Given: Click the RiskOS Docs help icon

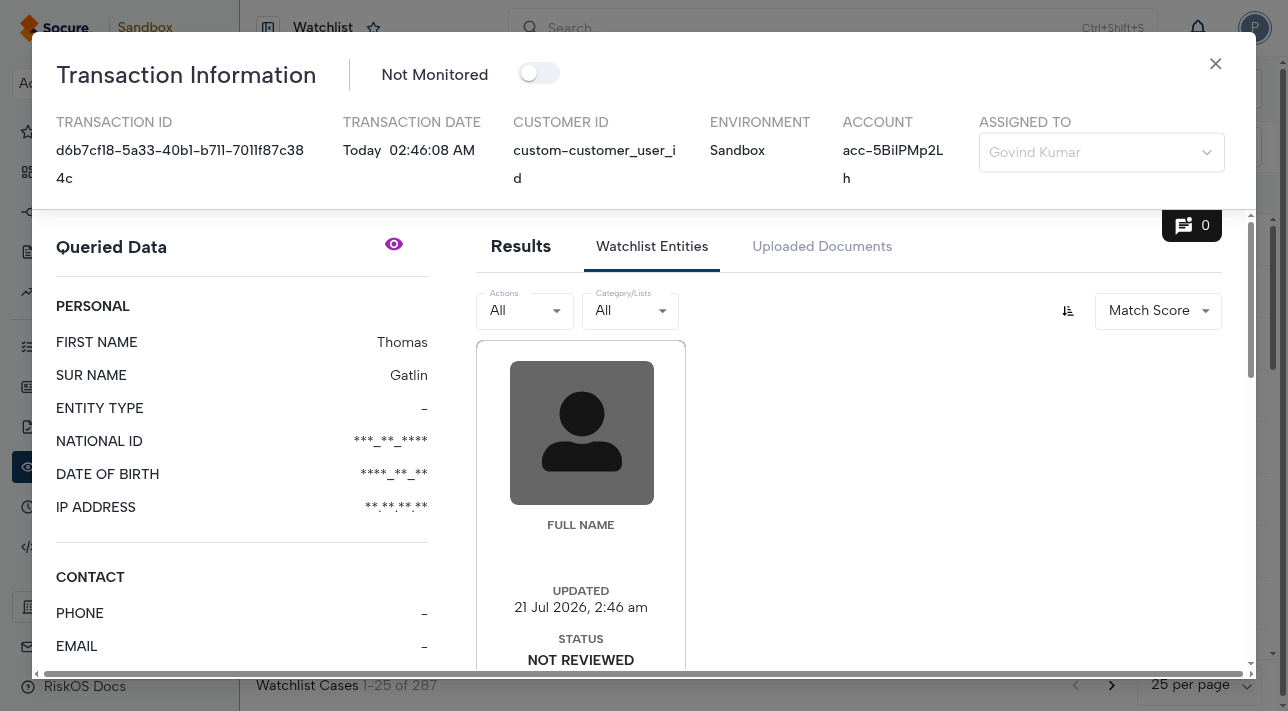Looking at the screenshot, I should (27, 686).
